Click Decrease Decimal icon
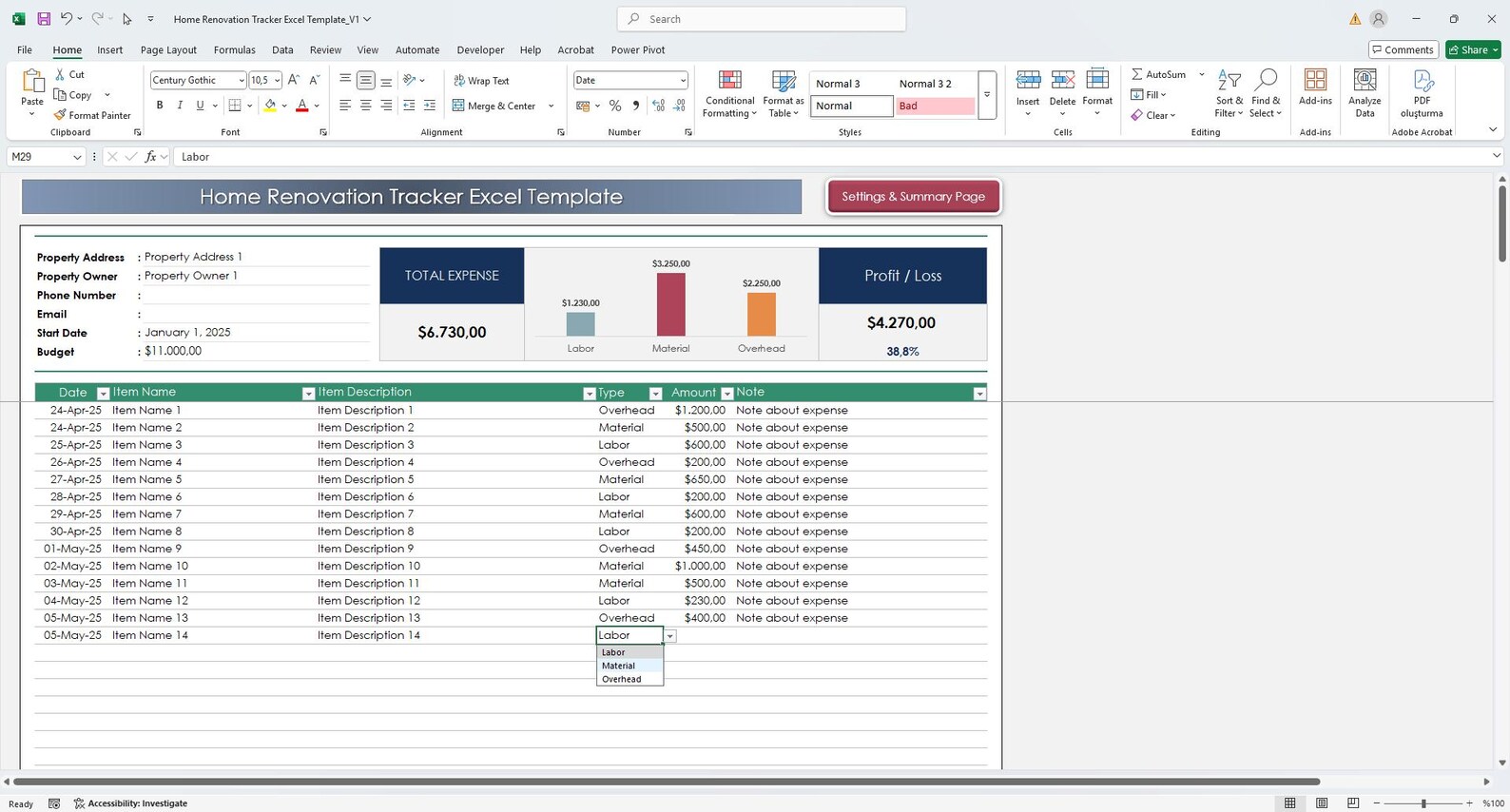Screen dimensions: 1510x812 click(x=679, y=106)
